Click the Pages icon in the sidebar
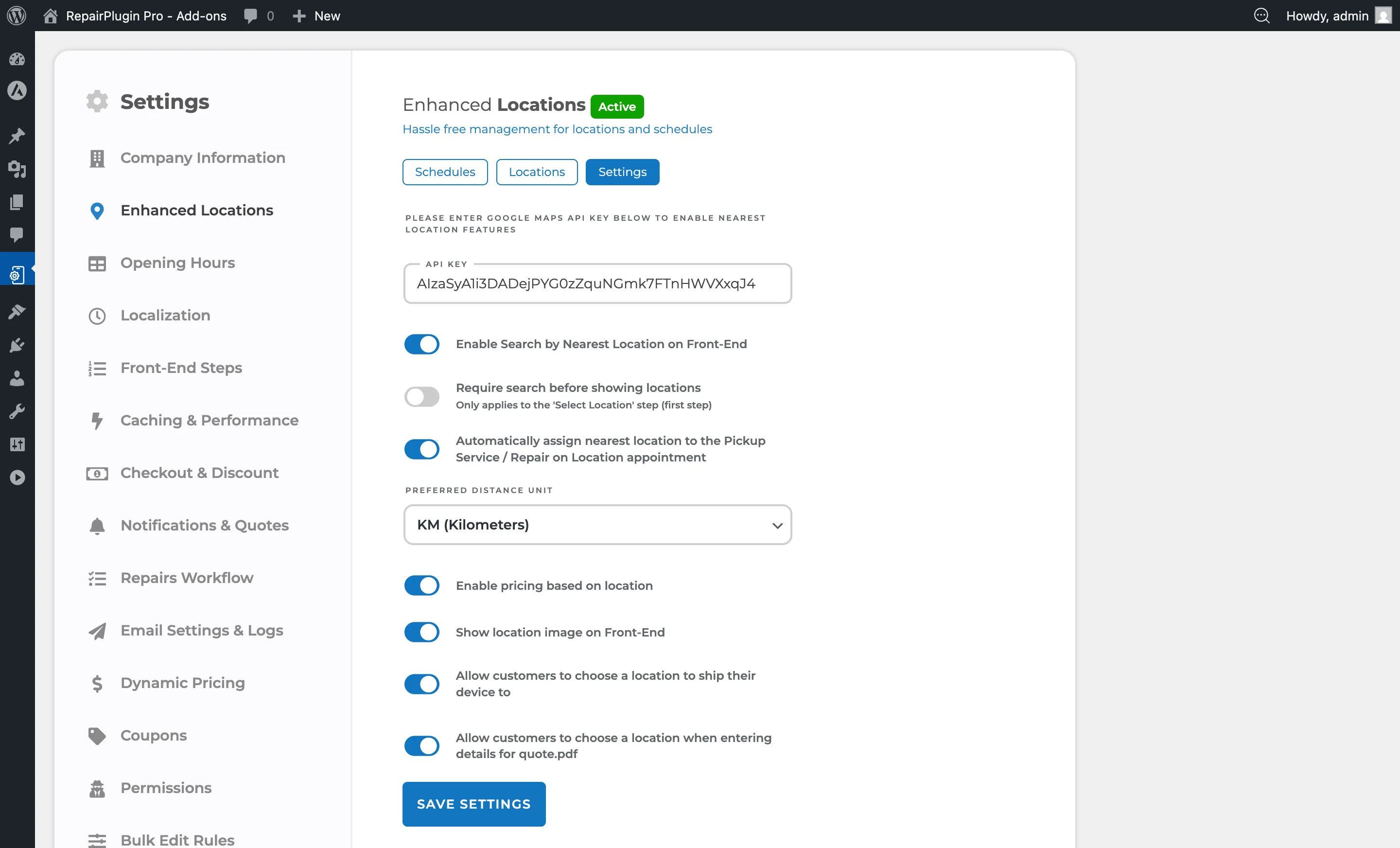The image size is (1400, 848). 17,202
